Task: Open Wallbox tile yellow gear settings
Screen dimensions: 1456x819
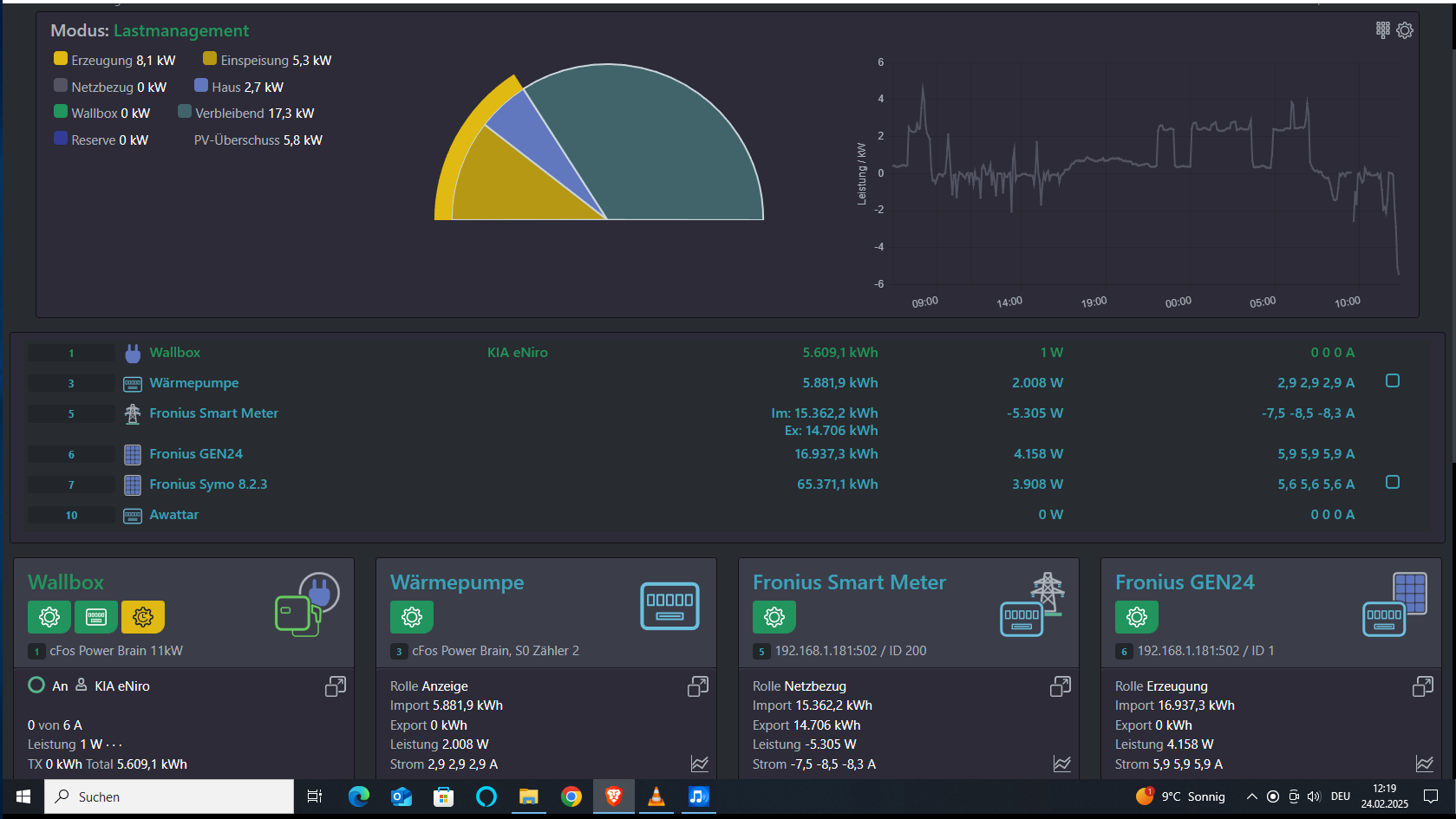Action: pos(143,617)
